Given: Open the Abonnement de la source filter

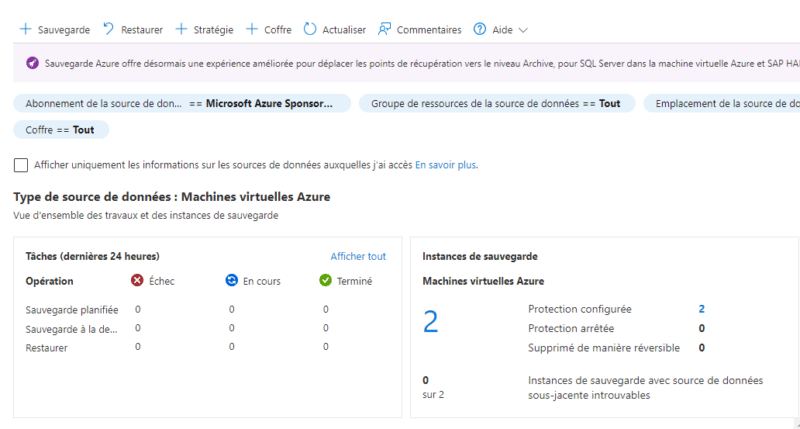Looking at the screenshot, I should (x=182, y=104).
